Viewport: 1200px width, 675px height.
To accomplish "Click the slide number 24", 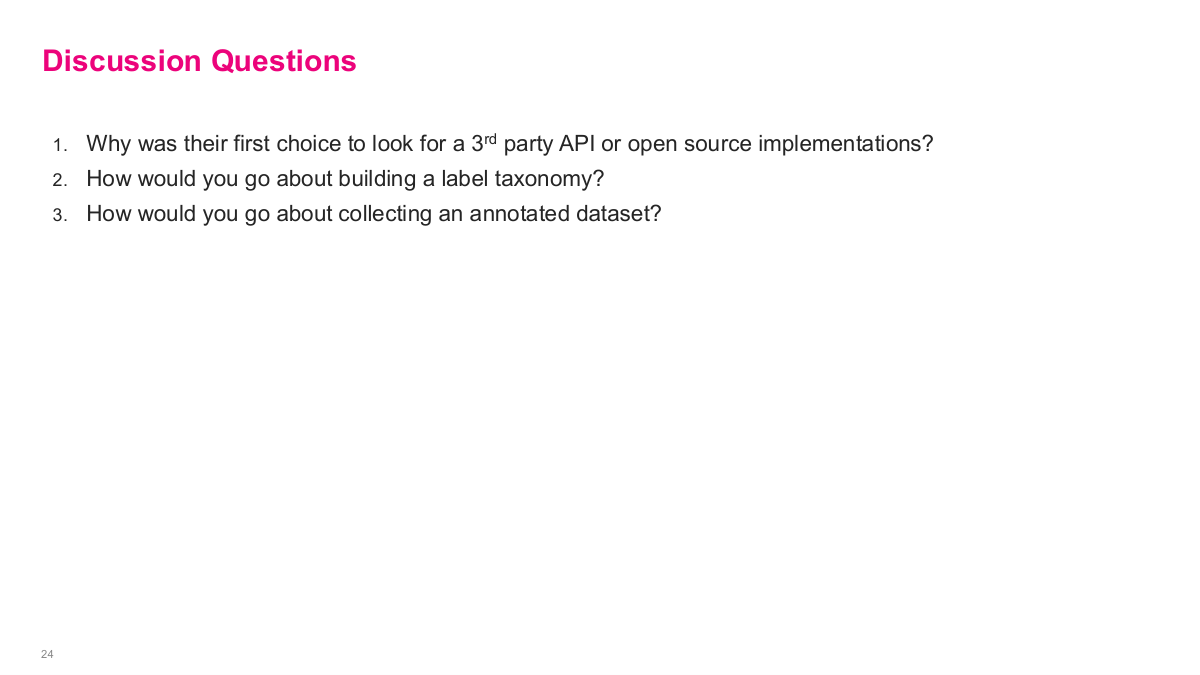I will 47,654.
